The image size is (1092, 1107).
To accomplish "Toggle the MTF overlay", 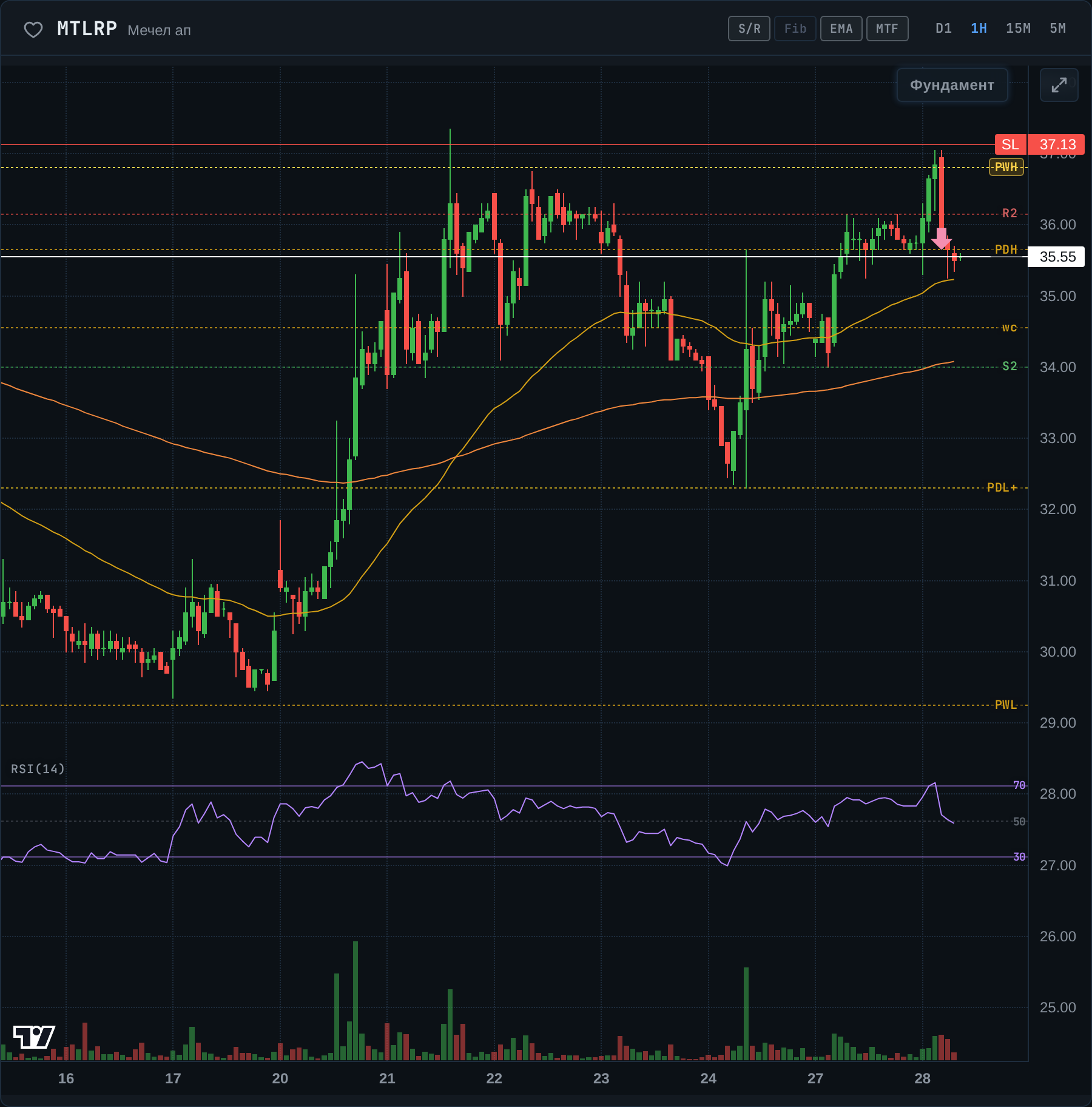I will pyautogui.click(x=887, y=29).
